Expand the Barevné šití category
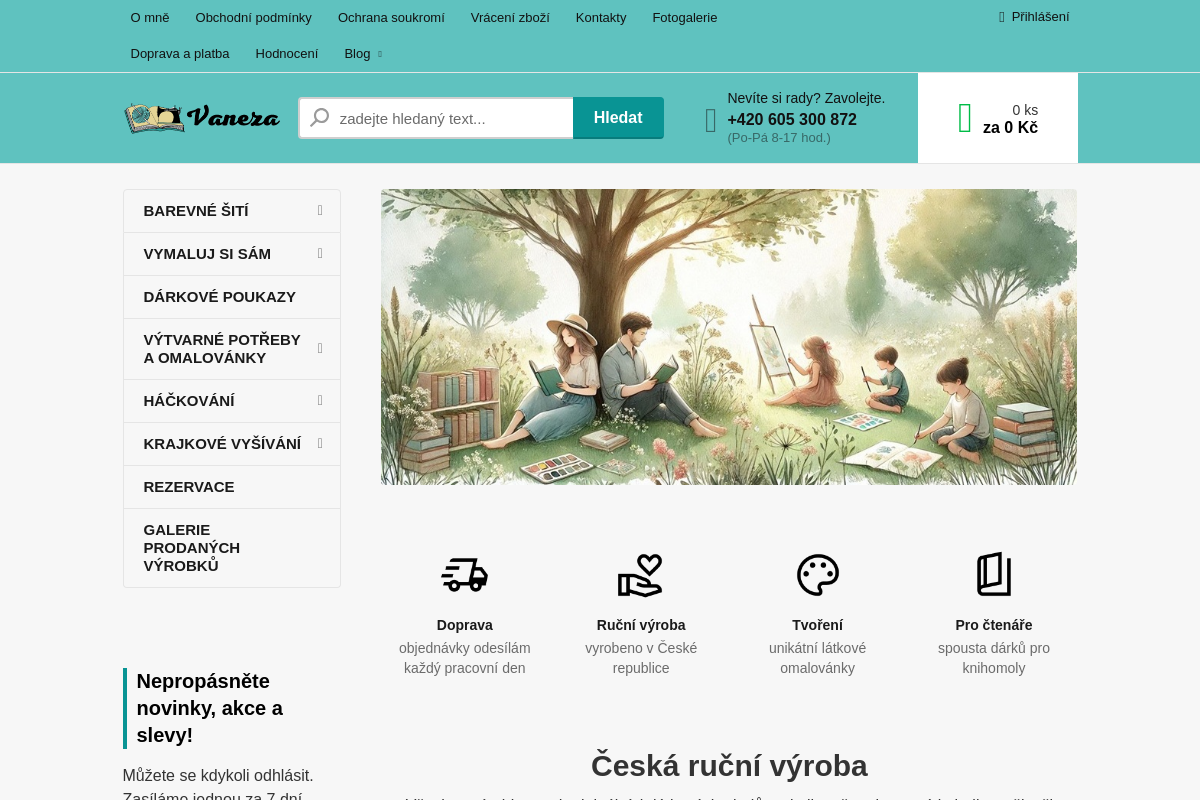1200x800 pixels. click(320, 211)
